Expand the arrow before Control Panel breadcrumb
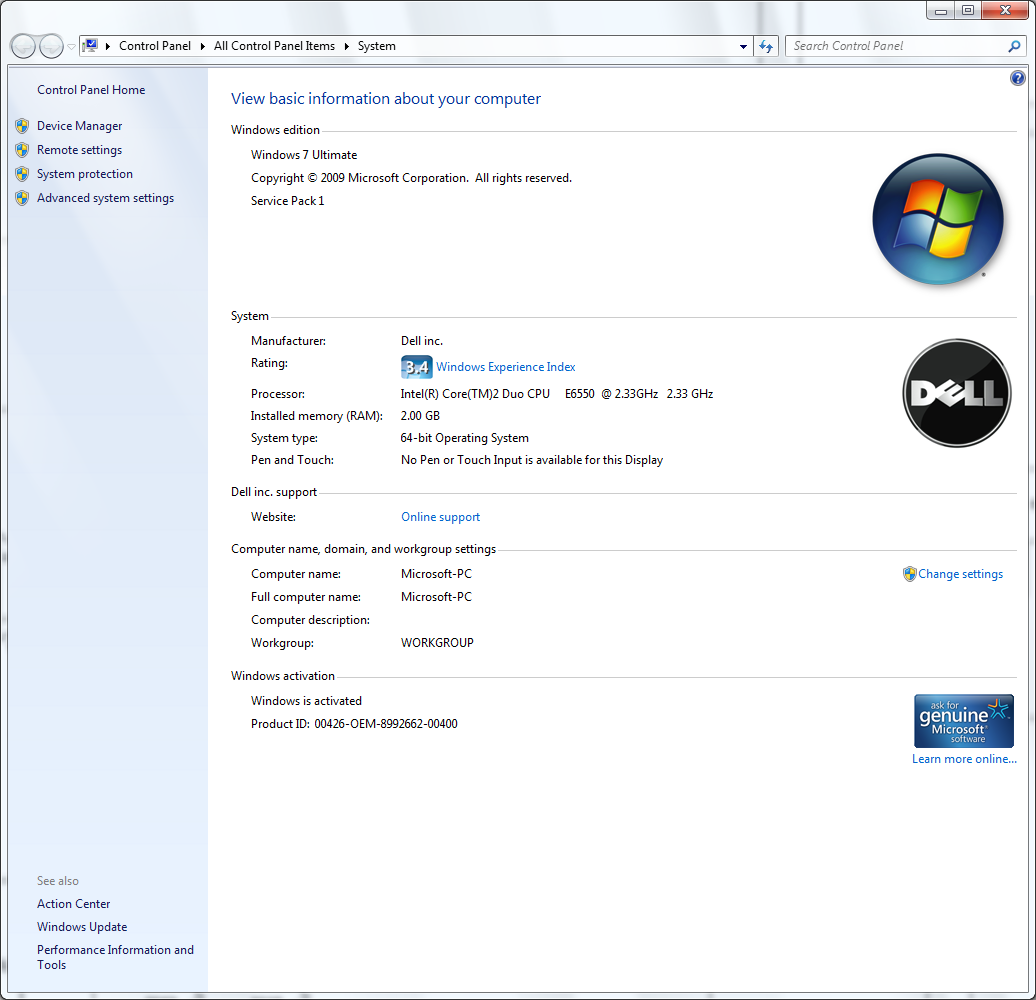Viewport: 1036px width, 1000px height. (x=108, y=46)
